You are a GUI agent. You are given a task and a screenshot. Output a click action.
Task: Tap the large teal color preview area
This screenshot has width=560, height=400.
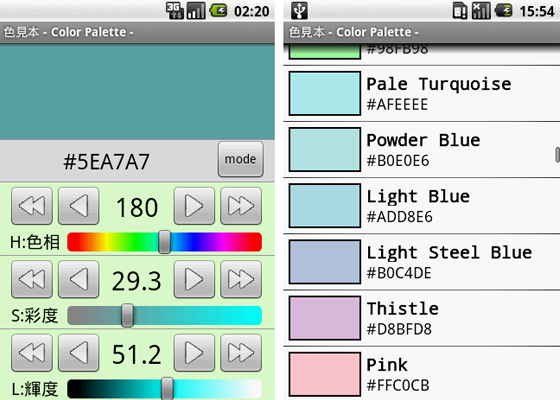click(x=137, y=92)
